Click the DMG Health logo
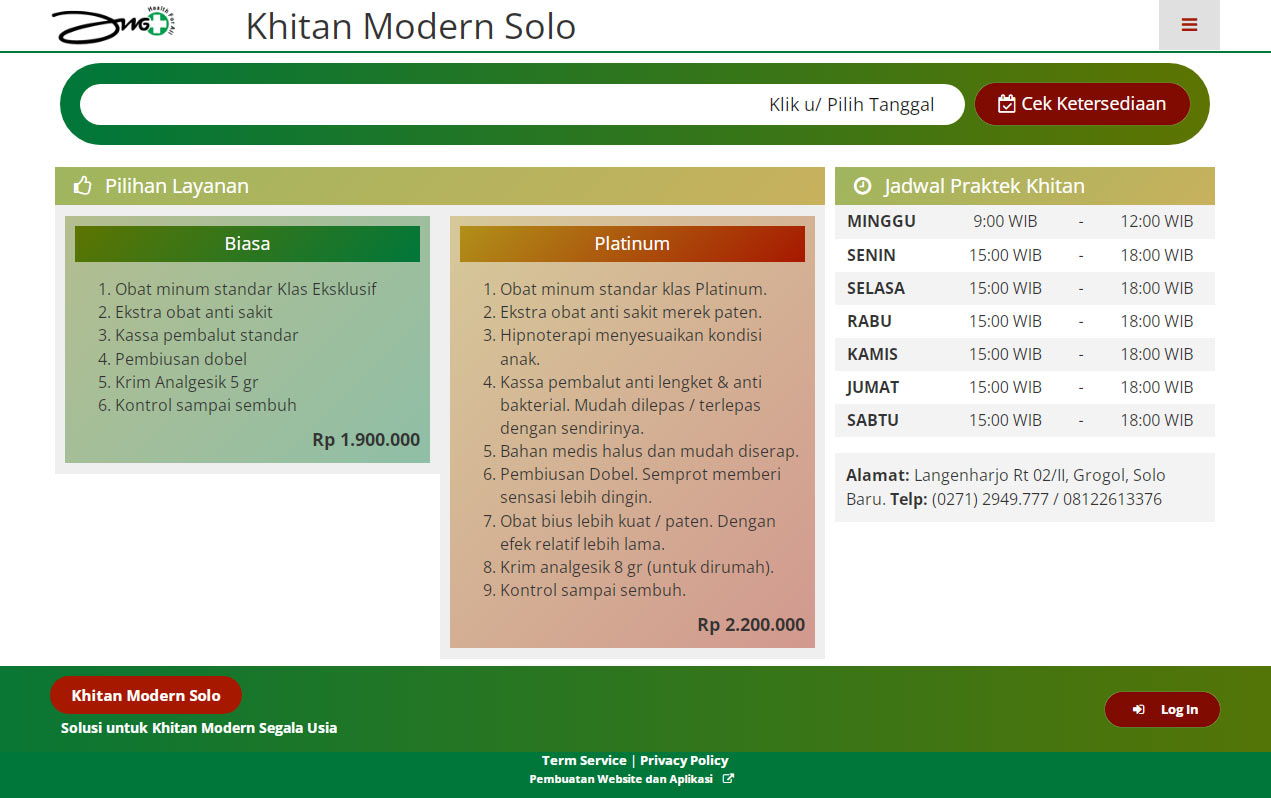The height and width of the screenshot is (798, 1271). pyautogui.click(x=114, y=26)
